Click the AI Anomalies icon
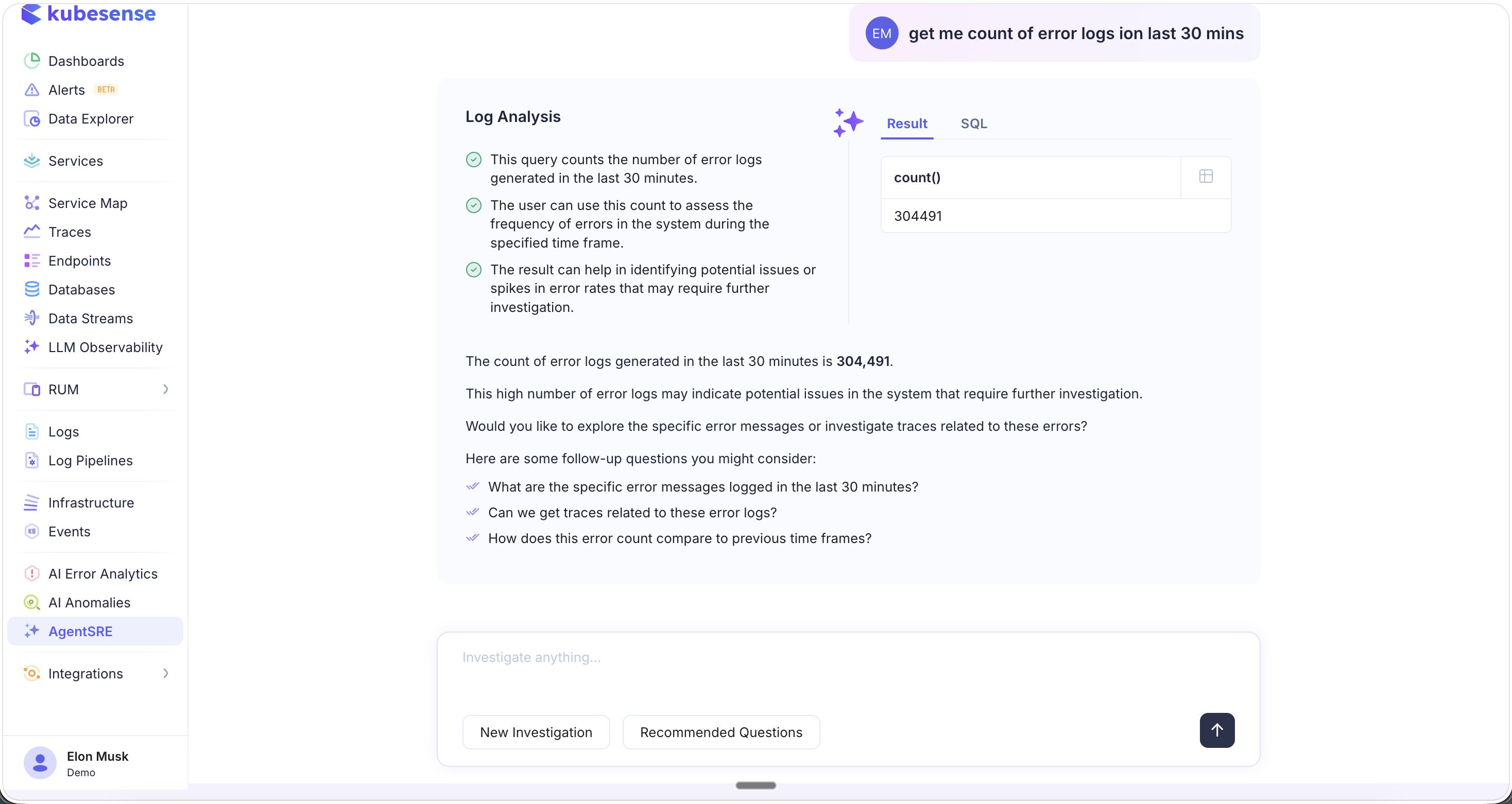 pos(32,602)
